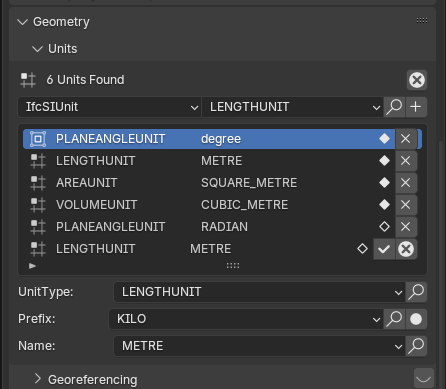Screen dimensions: 446x389
Task: Toggle the Prefix null circle button
Action: click(x=416, y=319)
